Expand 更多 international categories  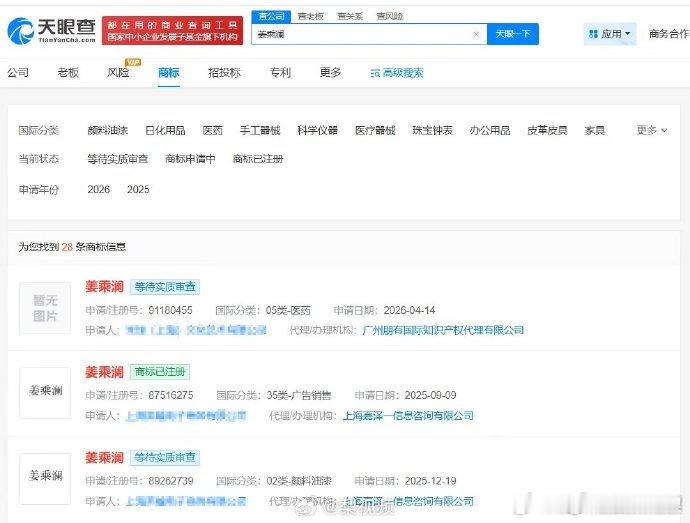652,130
